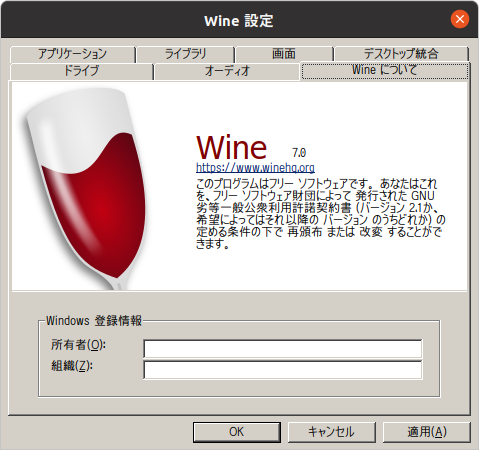Confirm with the OK button
The image size is (479, 450).
237,432
